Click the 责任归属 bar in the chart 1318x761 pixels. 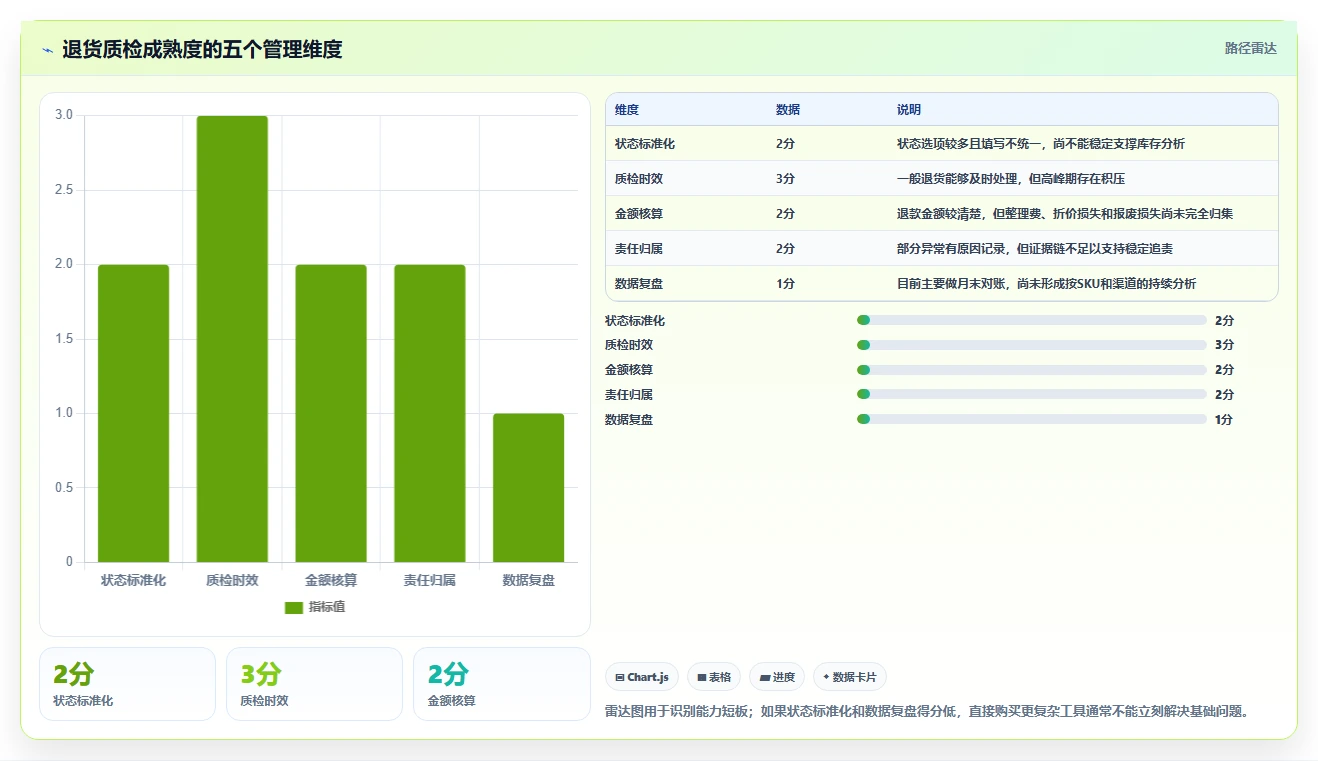430,413
